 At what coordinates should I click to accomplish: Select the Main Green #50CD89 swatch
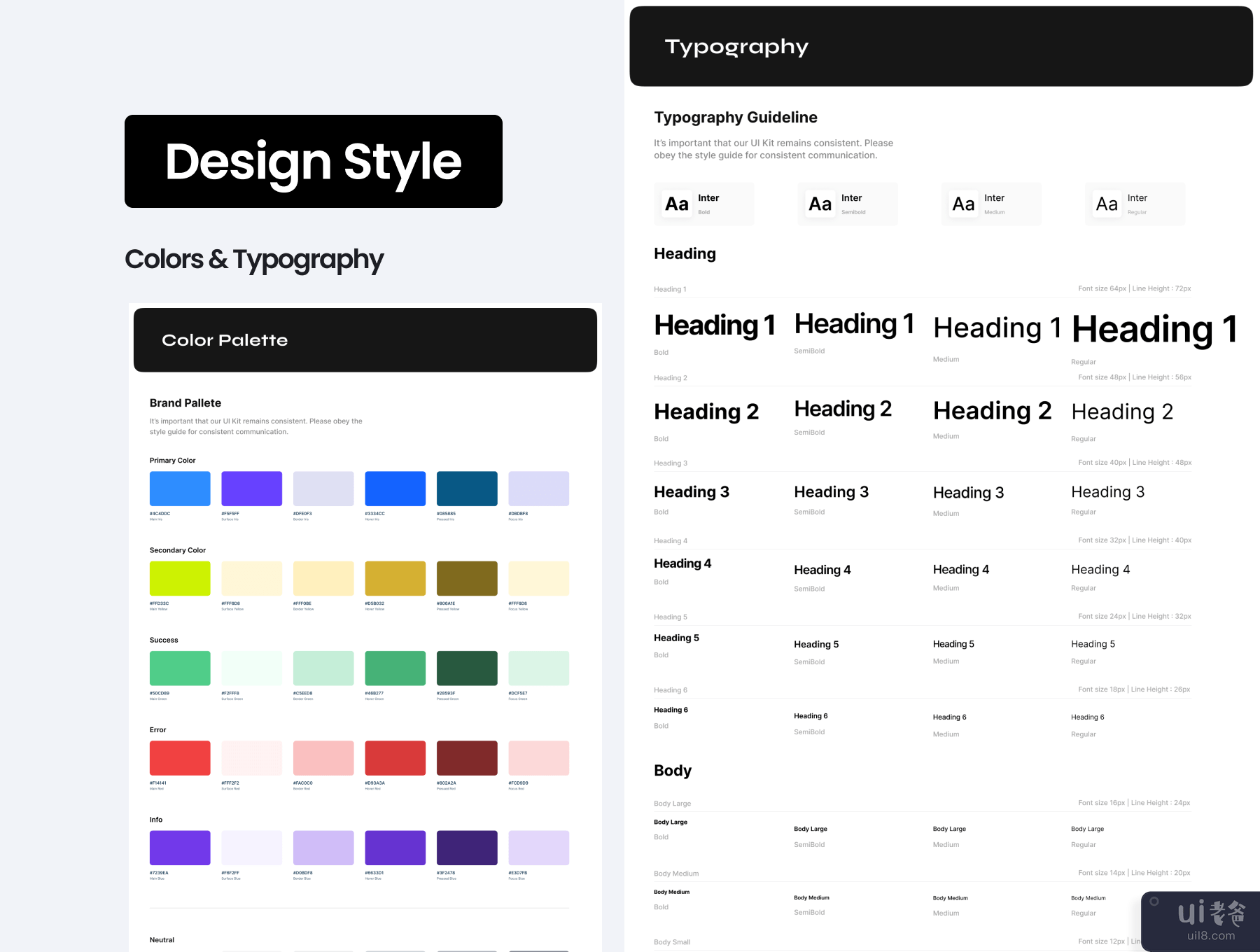(180, 668)
